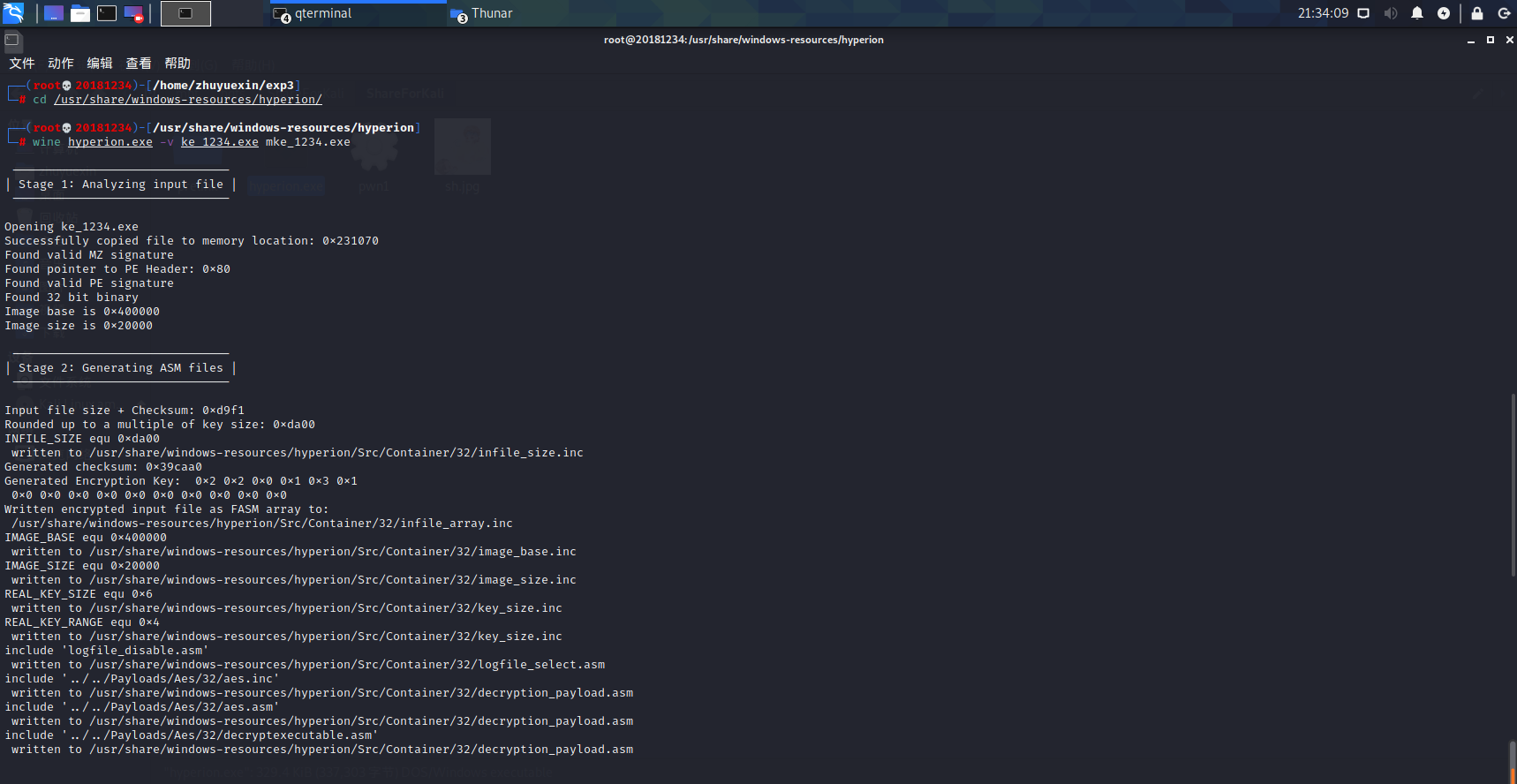This screenshot has height=784, width=1517.
Task: Open the 动作 (Actions) menu
Action: point(61,64)
